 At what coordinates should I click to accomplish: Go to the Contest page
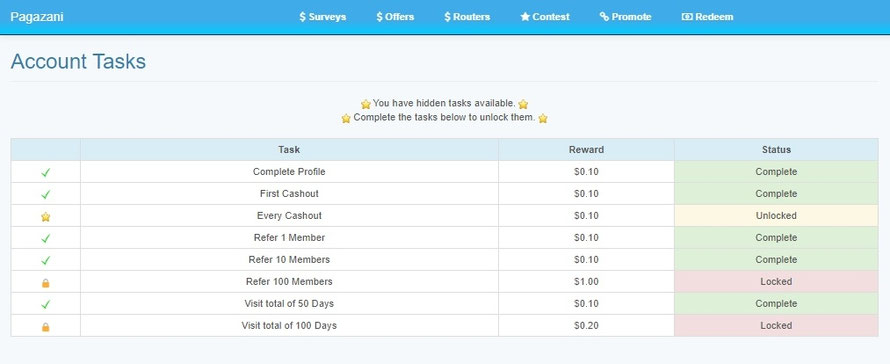(545, 17)
